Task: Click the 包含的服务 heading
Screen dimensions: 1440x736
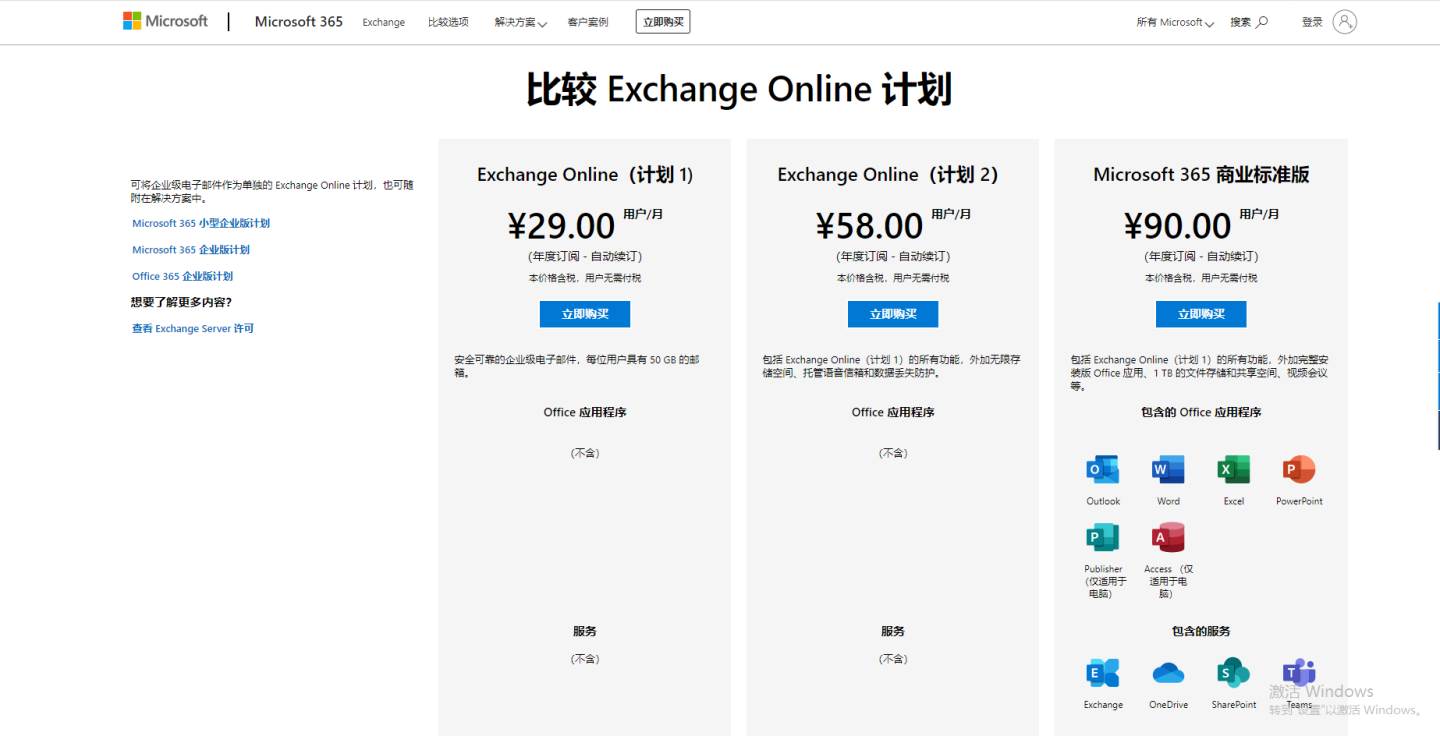Action: click(x=1201, y=631)
